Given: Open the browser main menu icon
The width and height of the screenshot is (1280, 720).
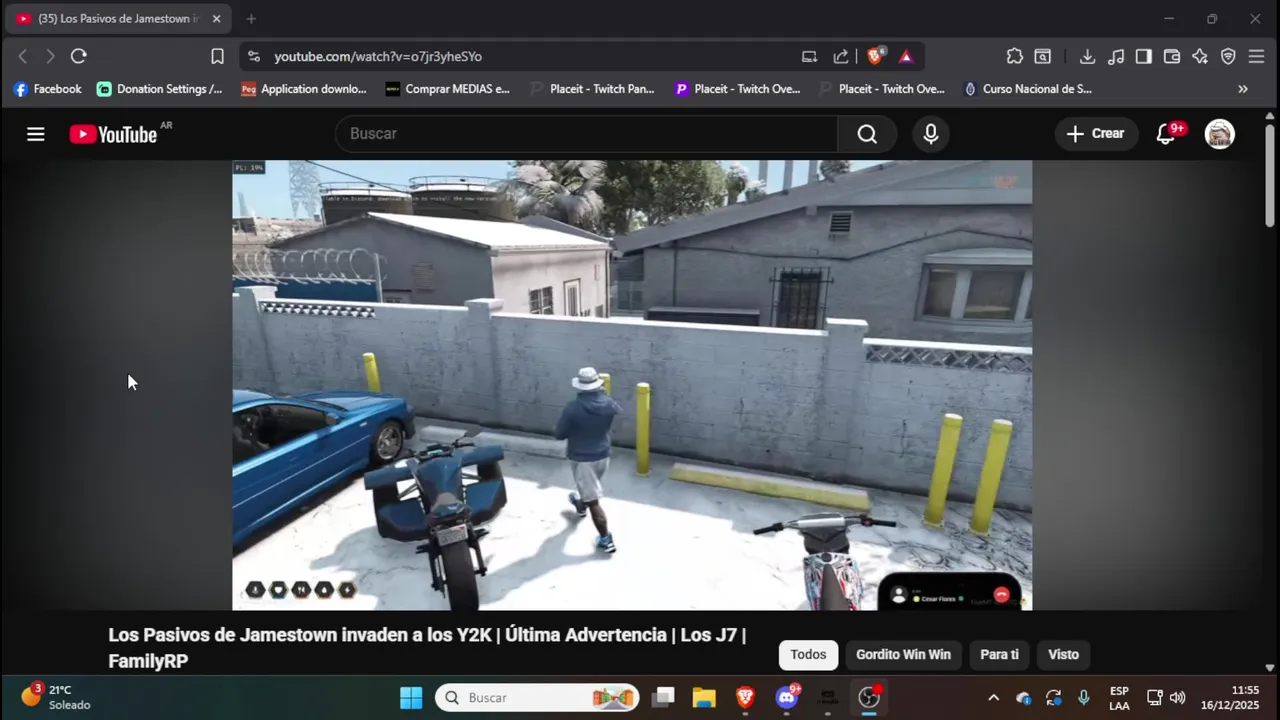Looking at the screenshot, I should click(x=1257, y=57).
